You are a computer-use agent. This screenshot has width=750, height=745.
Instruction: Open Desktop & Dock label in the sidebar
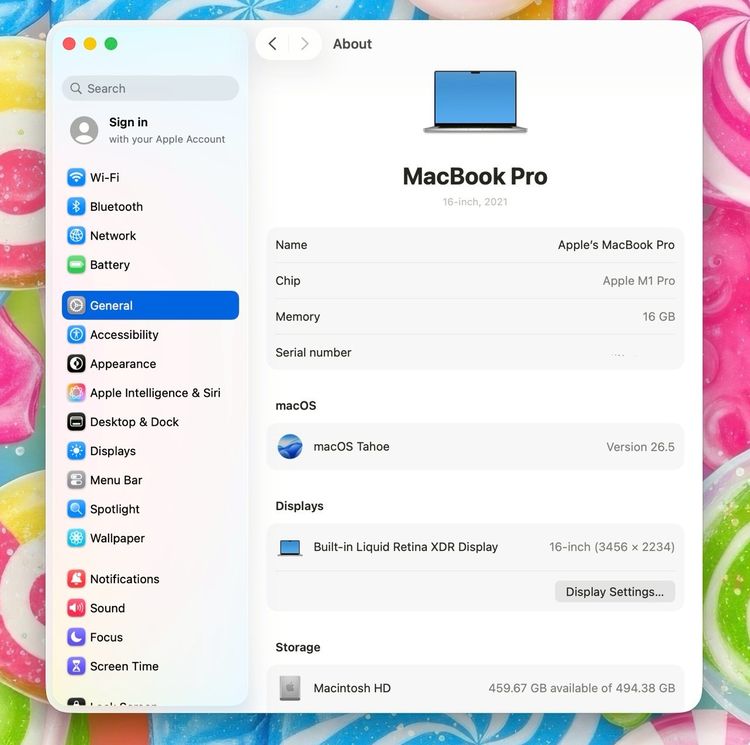point(134,422)
